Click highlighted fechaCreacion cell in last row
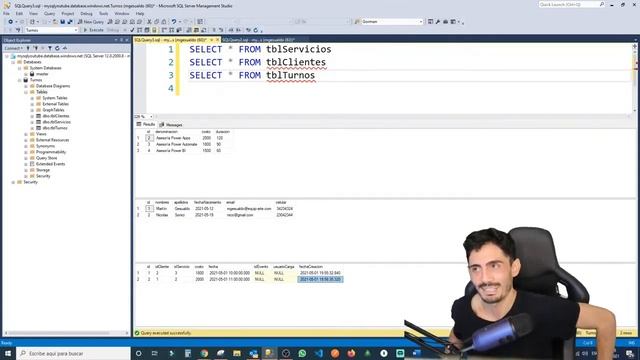The width and height of the screenshot is (640, 360). [320, 280]
